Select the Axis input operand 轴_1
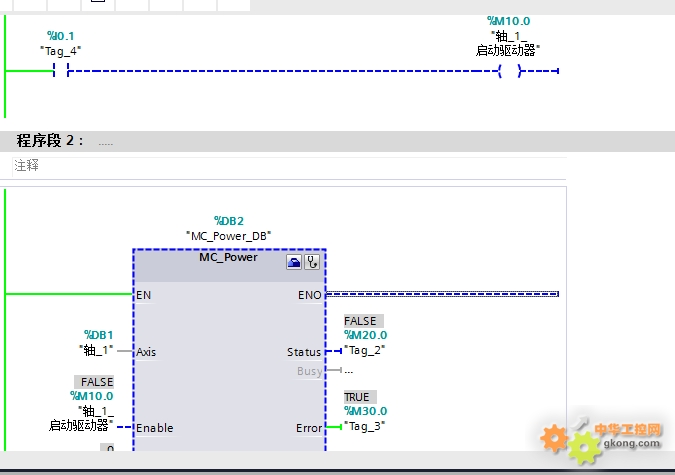This screenshot has width=675, height=475. (96, 350)
